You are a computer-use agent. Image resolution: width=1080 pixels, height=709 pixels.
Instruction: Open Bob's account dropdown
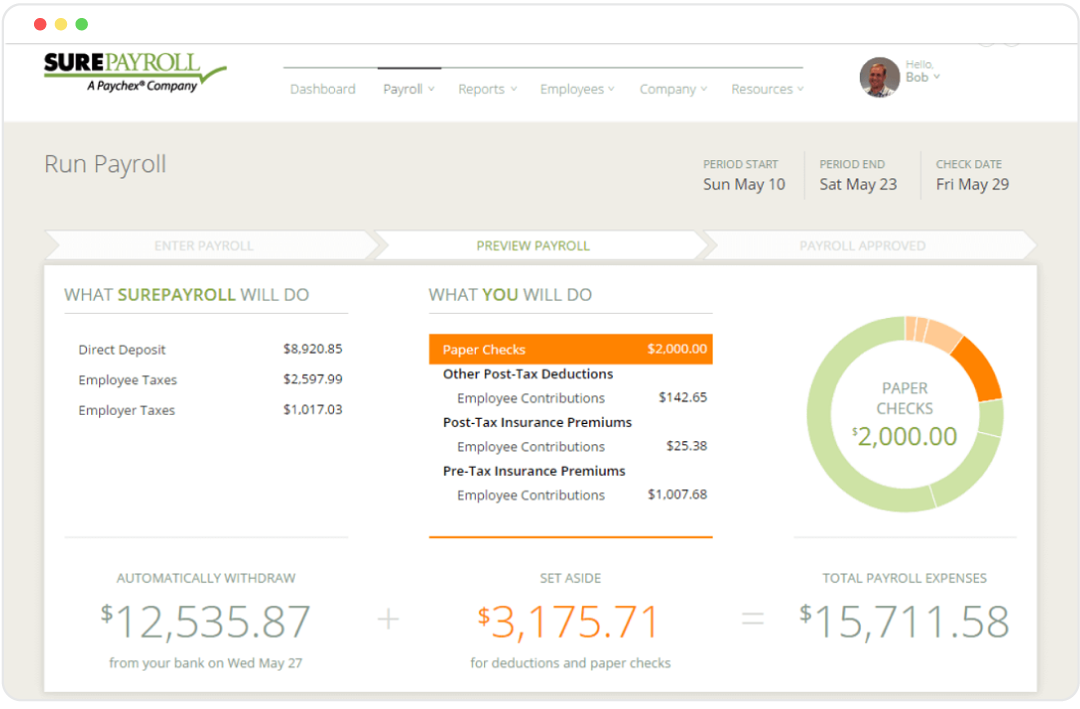pos(921,77)
